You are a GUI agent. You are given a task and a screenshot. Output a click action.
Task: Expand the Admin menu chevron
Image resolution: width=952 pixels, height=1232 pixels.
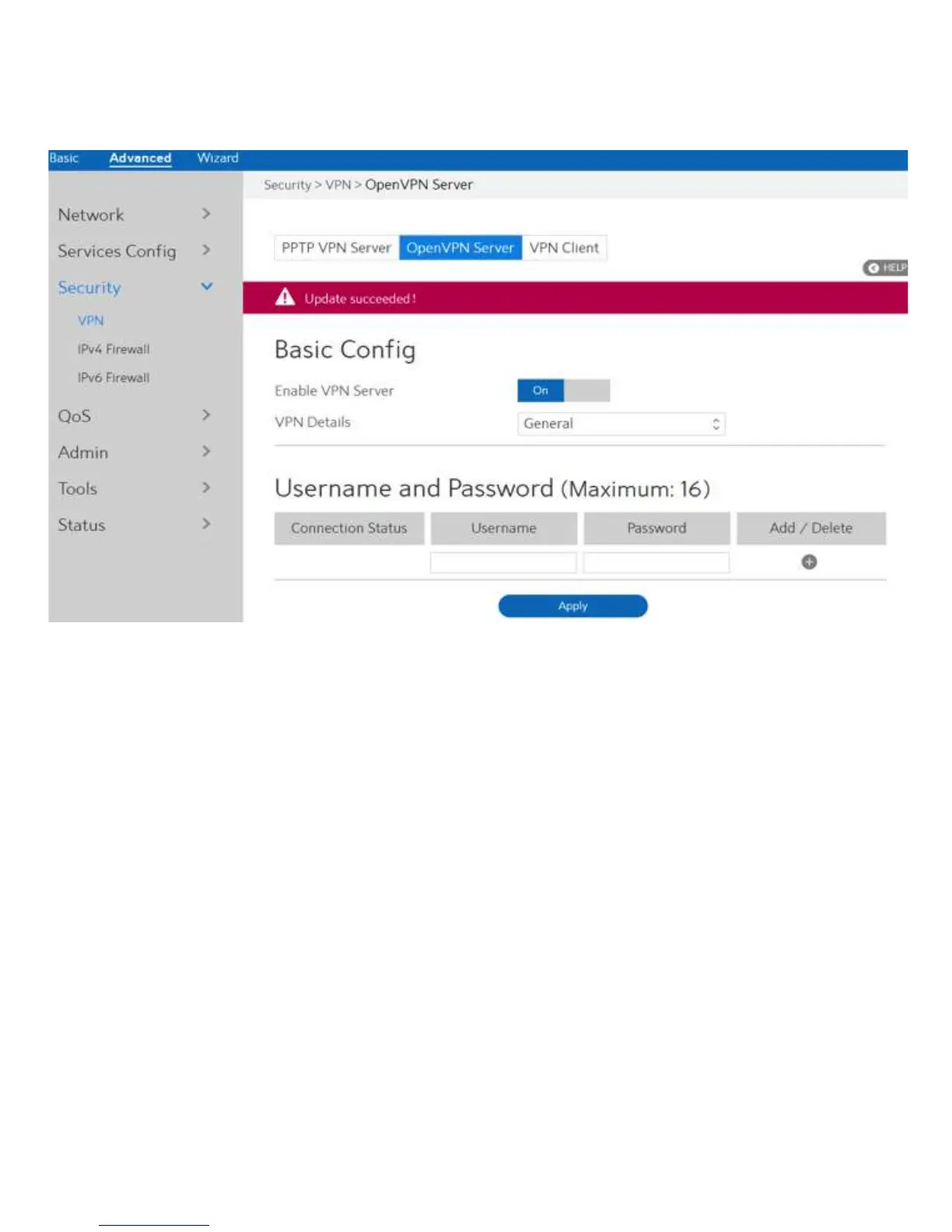click(206, 452)
